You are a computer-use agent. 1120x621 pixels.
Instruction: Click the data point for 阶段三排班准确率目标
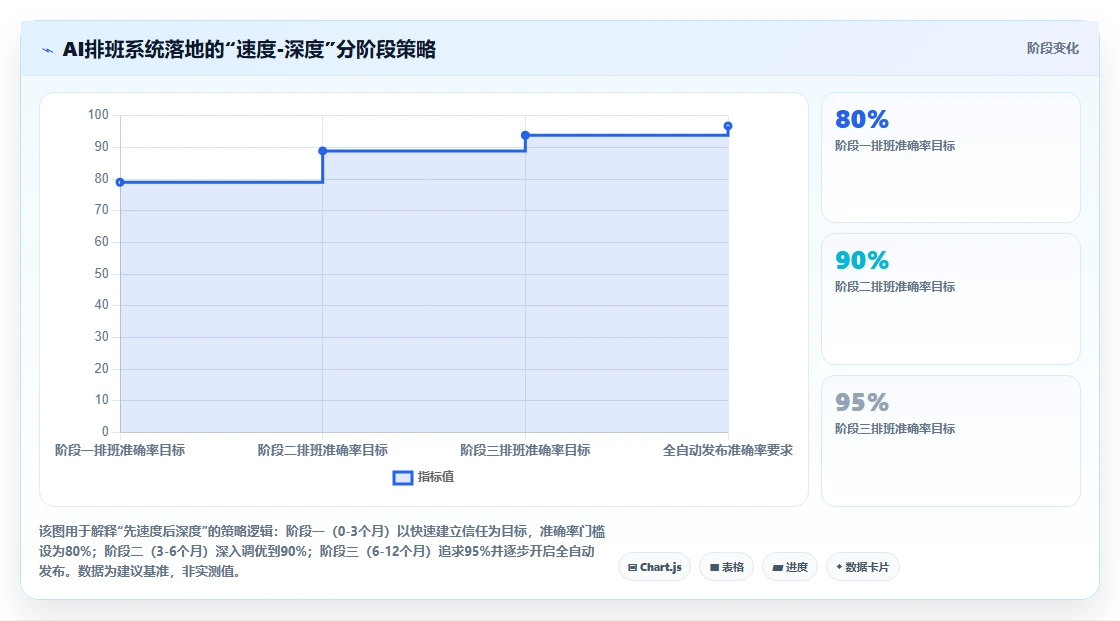(526, 135)
